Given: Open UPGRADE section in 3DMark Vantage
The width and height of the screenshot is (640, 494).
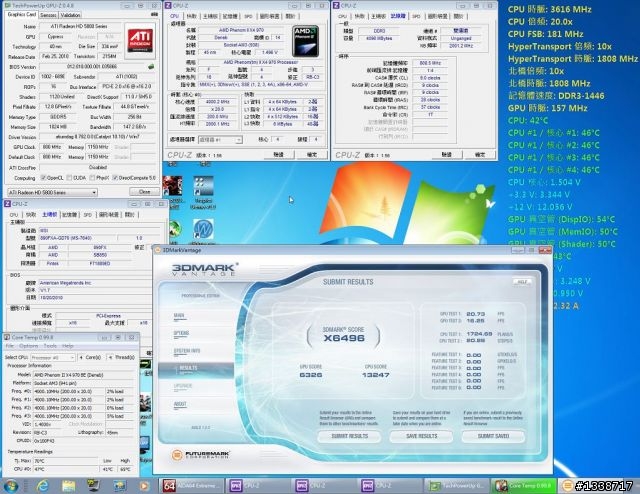Looking at the screenshot, I should [182, 386].
